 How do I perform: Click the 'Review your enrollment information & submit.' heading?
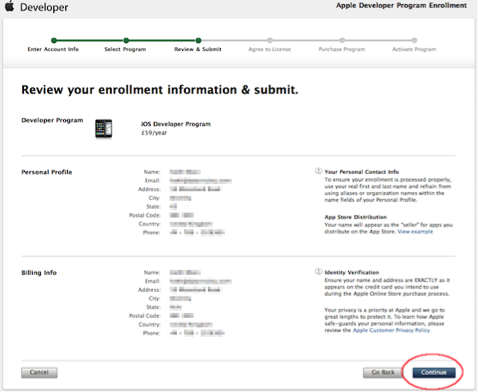tap(160, 90)
